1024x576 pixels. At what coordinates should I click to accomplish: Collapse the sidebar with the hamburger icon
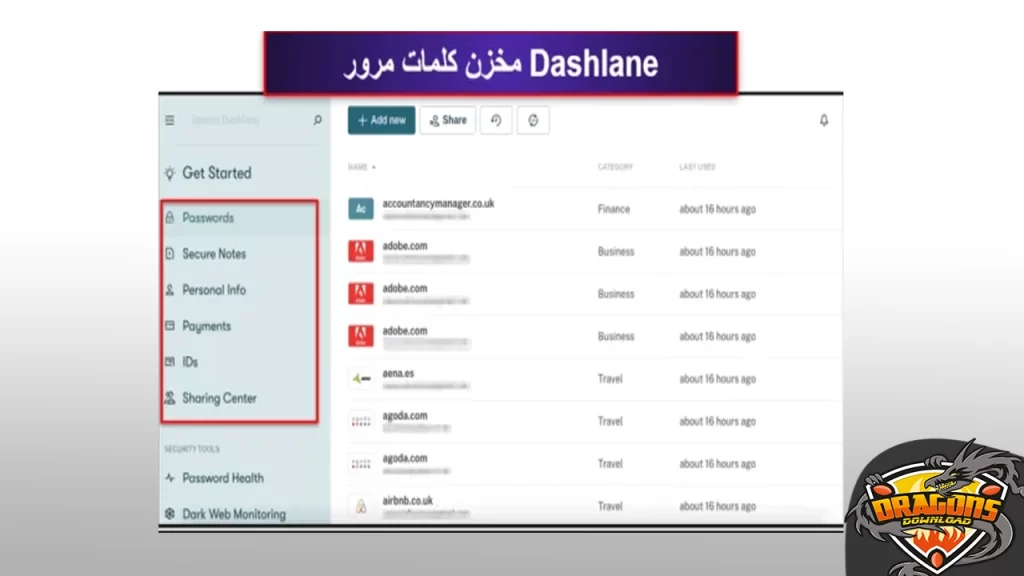(169, 119)
